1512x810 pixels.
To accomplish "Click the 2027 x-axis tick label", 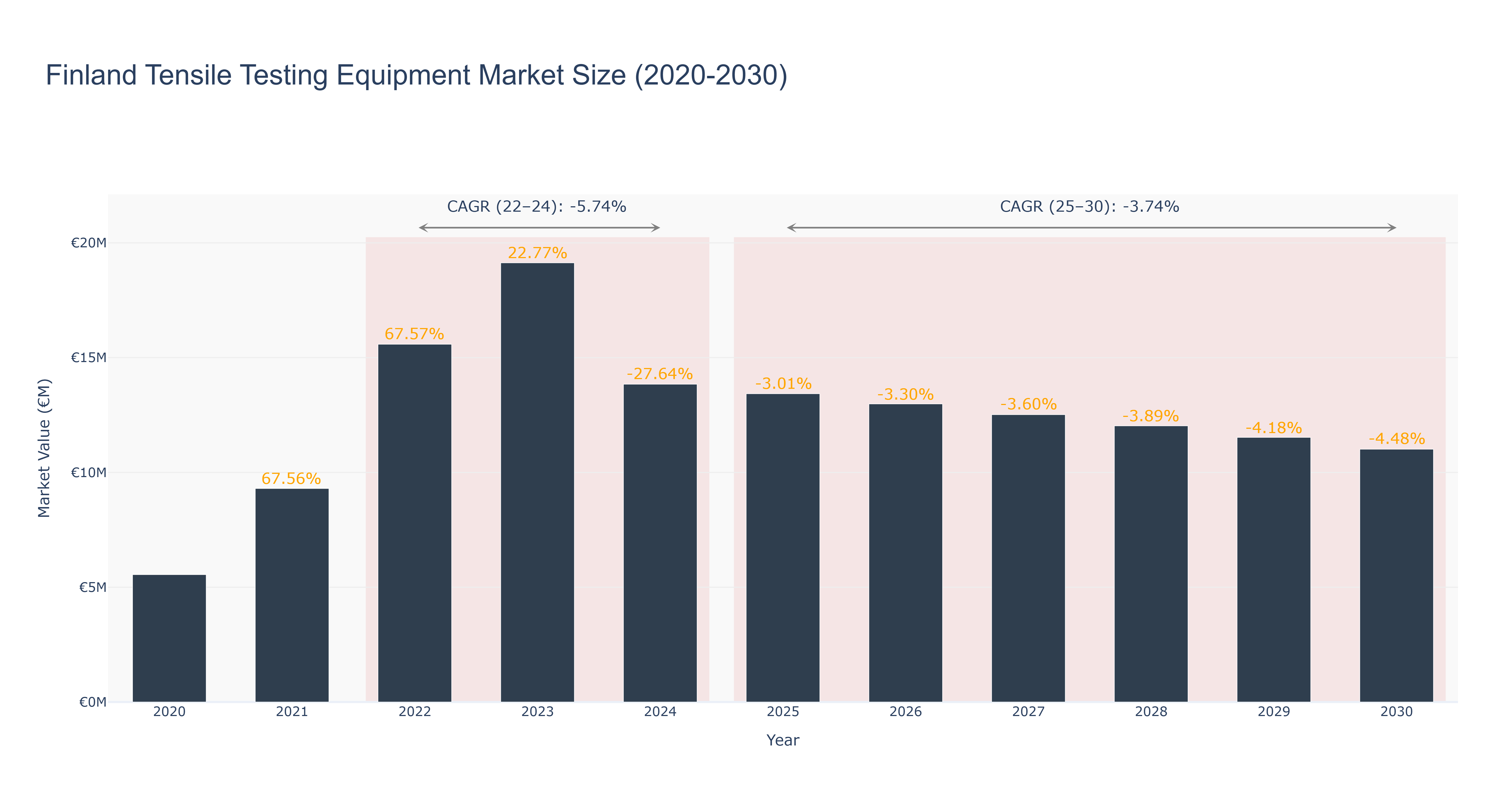I will point(1028,712).
